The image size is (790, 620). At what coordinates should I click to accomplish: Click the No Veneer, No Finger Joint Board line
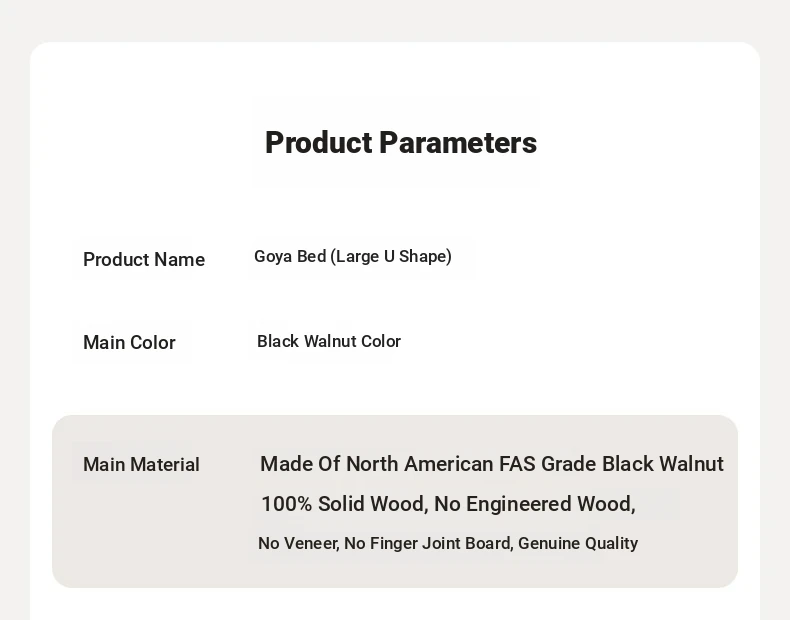448,543
